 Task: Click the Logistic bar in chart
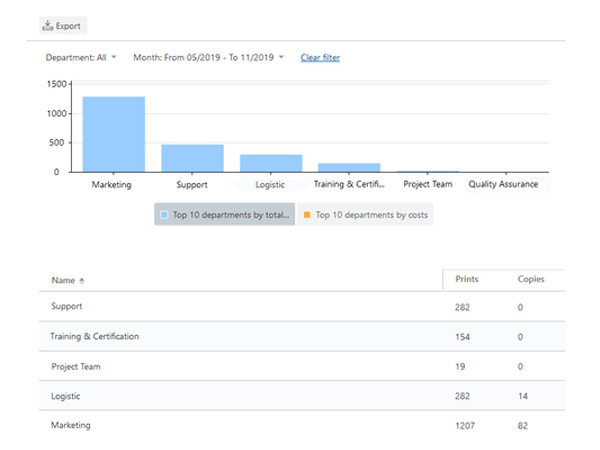pyautogui.click(x=271, y=163)
